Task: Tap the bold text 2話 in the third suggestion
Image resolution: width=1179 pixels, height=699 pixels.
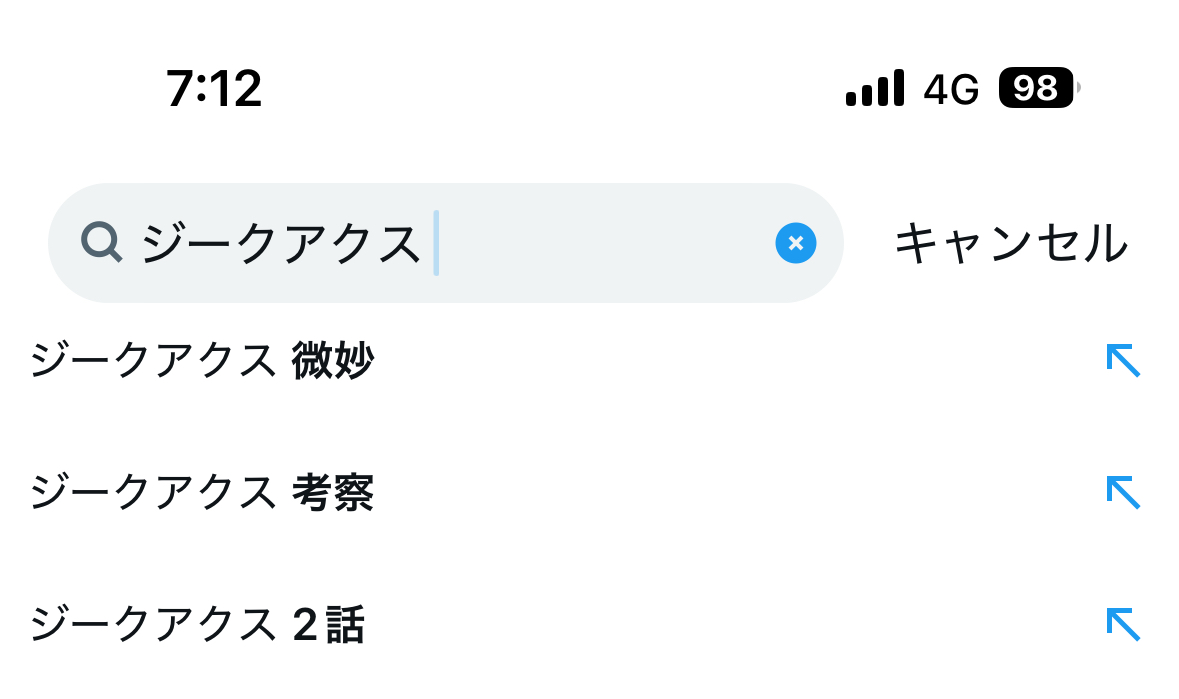Action: (x=329, y=625)
